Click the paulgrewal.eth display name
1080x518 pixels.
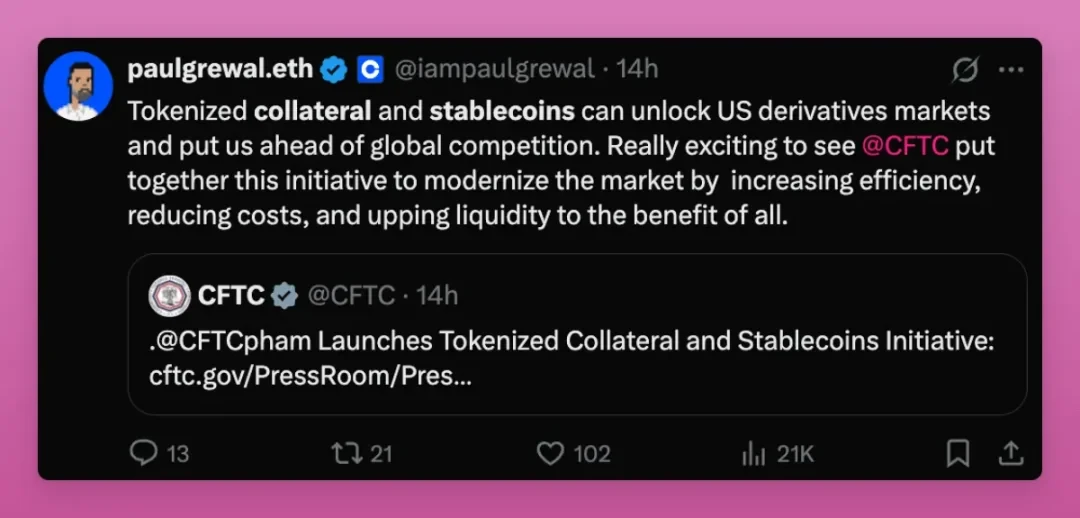pos(220,69)
